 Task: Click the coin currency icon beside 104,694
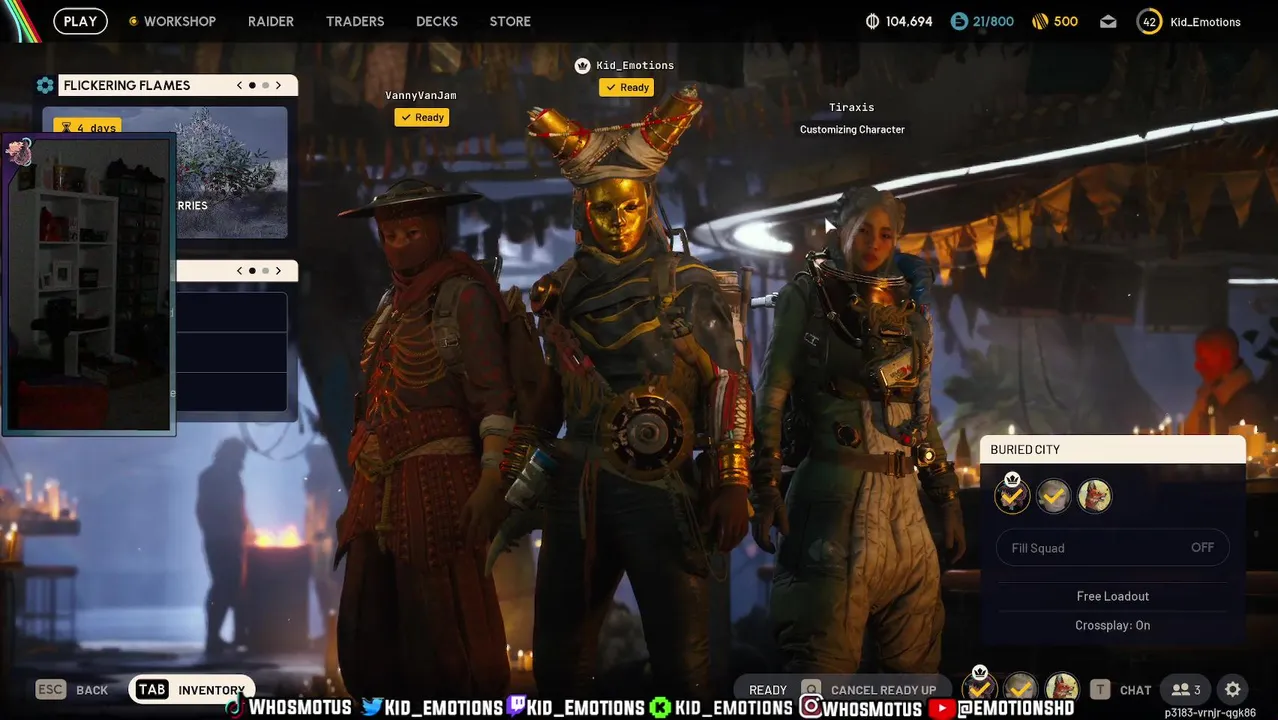872,21
